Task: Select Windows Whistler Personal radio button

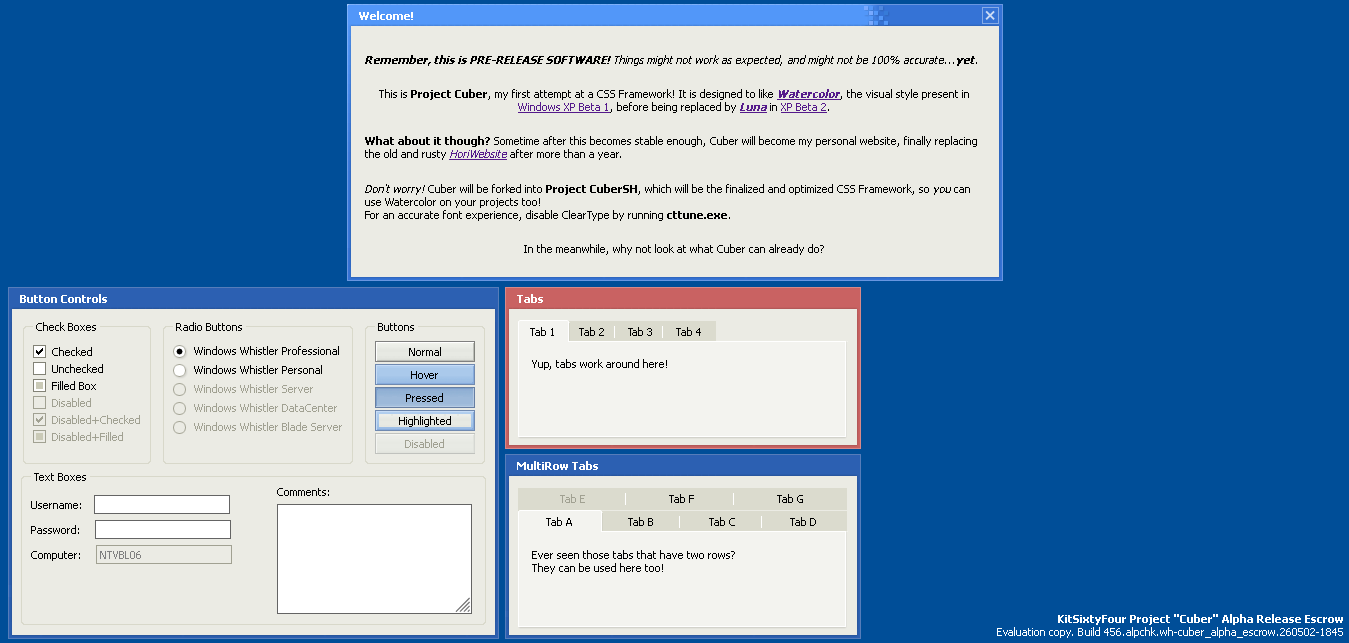Action: pyautogui.click(x=180, y=370)
